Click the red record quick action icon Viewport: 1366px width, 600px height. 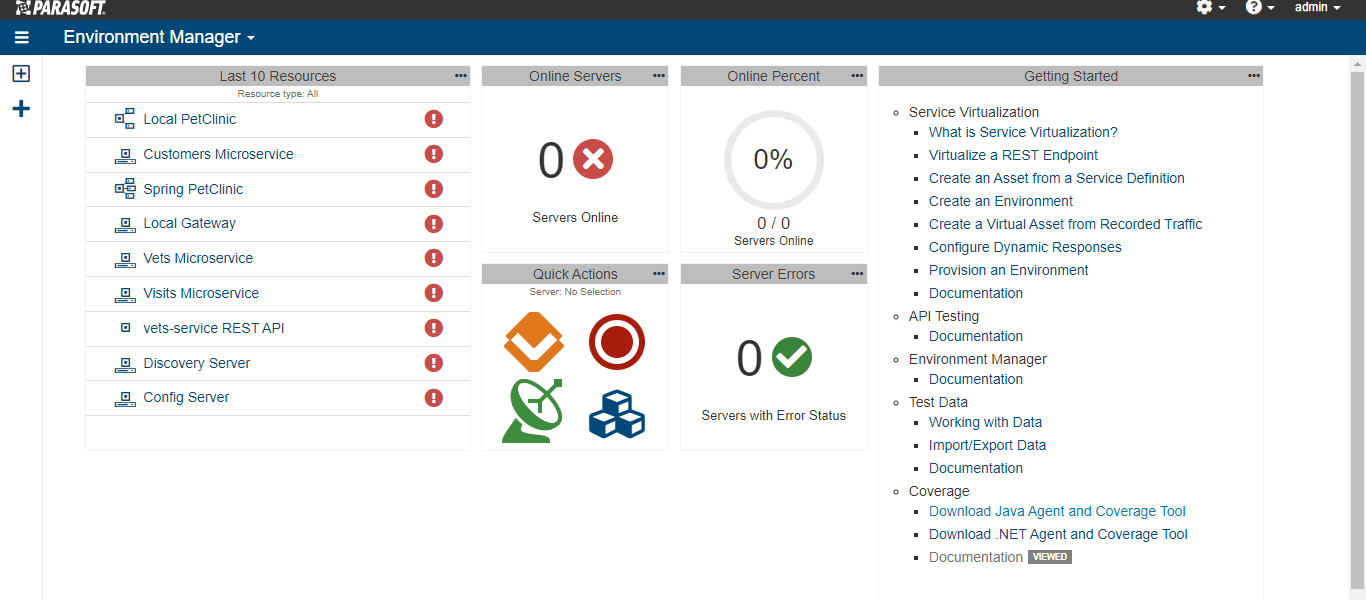tap(617, 342)
